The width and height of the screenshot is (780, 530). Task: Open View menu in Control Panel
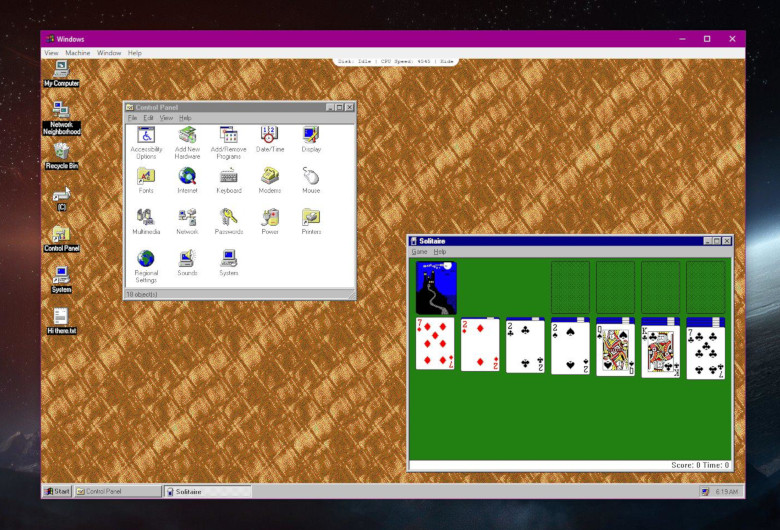pos(166,118)
